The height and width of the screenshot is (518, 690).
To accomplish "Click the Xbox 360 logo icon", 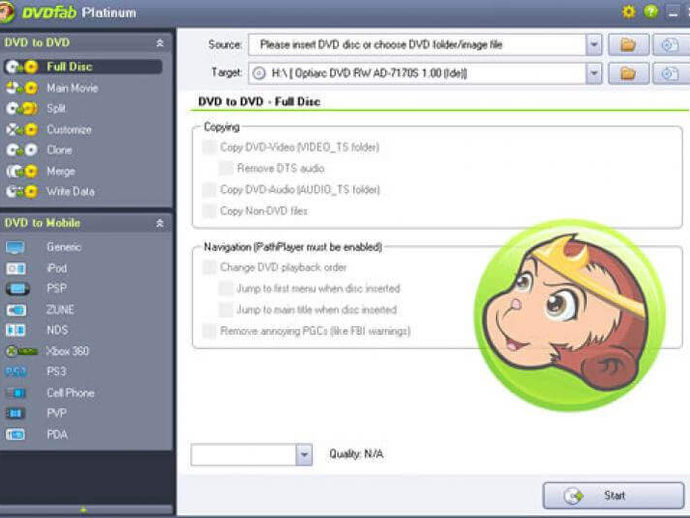I will coord(22,351).
